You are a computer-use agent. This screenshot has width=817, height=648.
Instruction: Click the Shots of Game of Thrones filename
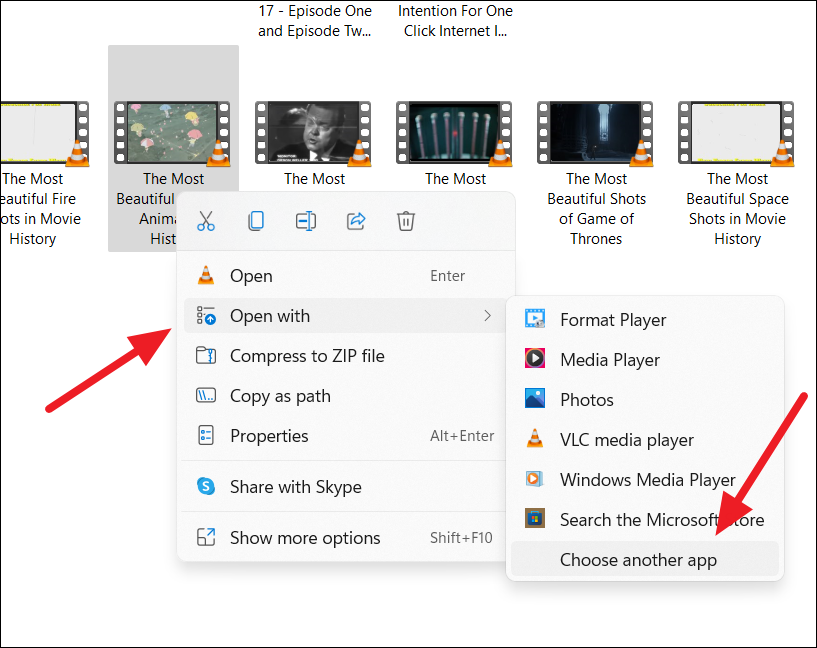coord(596,208)
